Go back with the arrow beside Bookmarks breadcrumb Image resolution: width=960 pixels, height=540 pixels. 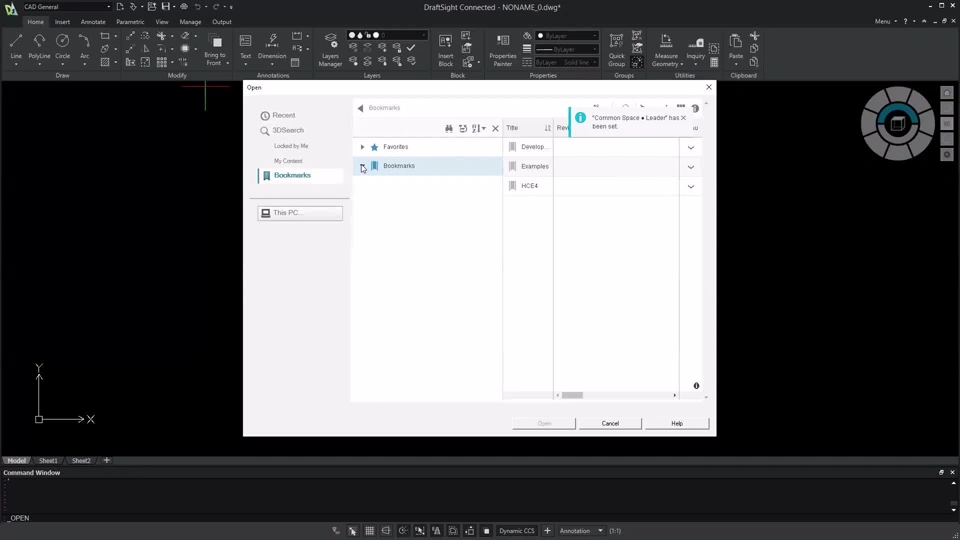tap(361, 108)
